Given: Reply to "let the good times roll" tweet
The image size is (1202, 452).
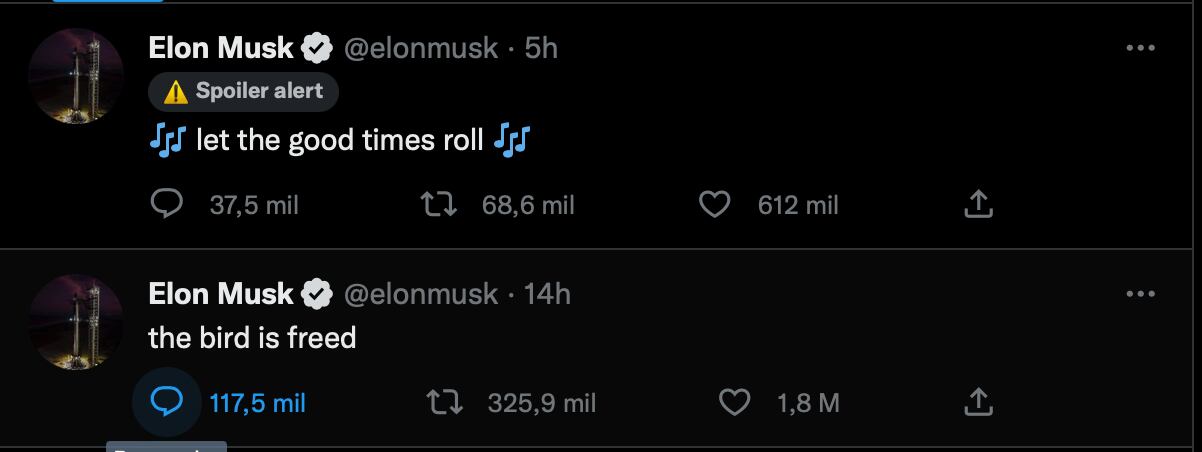Looking at the screenshot, I should [x=164, y=205].
